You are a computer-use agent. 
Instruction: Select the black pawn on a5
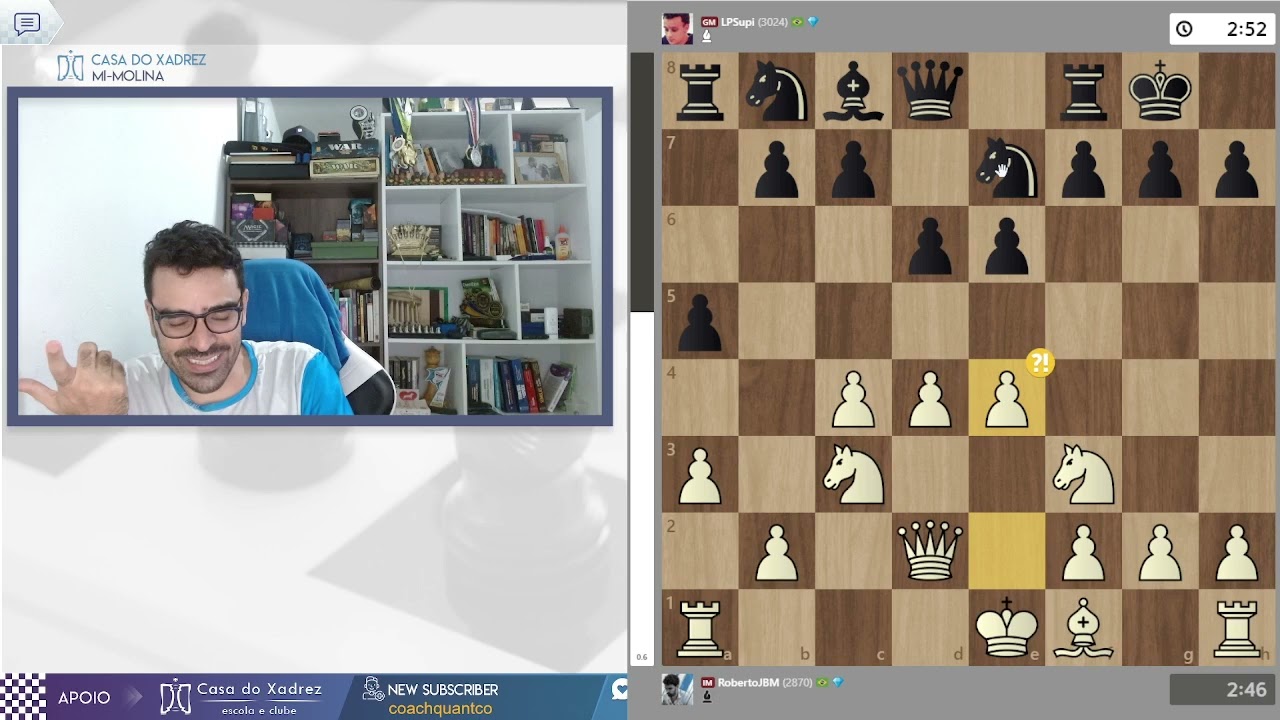(700, 321)
